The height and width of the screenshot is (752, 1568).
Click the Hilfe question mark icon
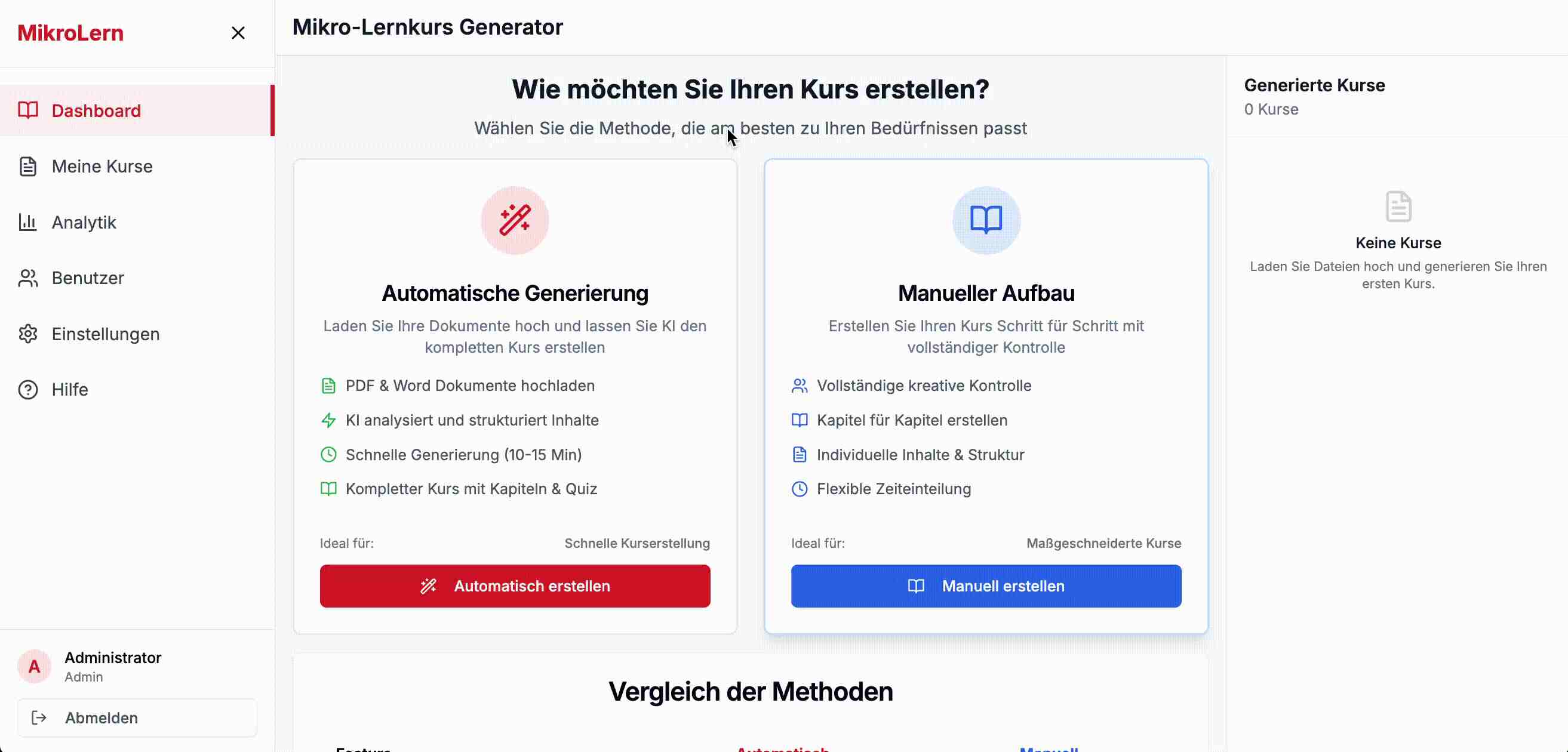coord(28,389)
